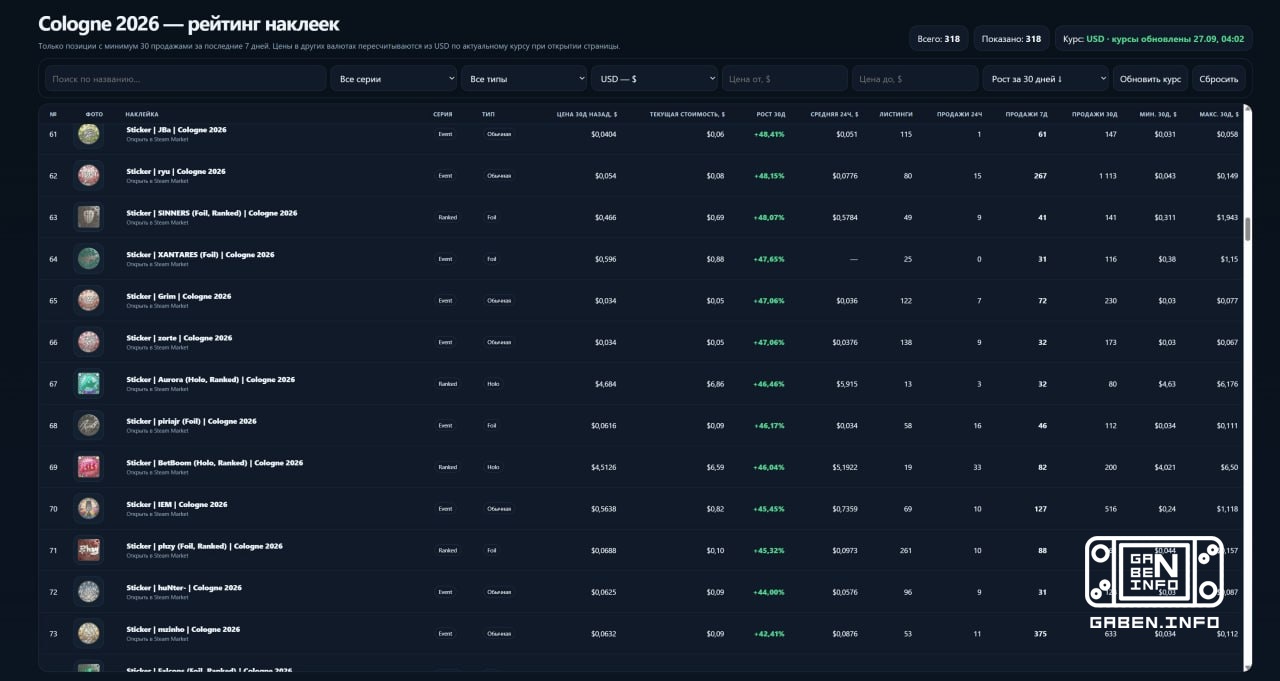This screenshot has width=1280, height=681.
Task: Click the Сбросить reset button
Action: [1219, 79]
